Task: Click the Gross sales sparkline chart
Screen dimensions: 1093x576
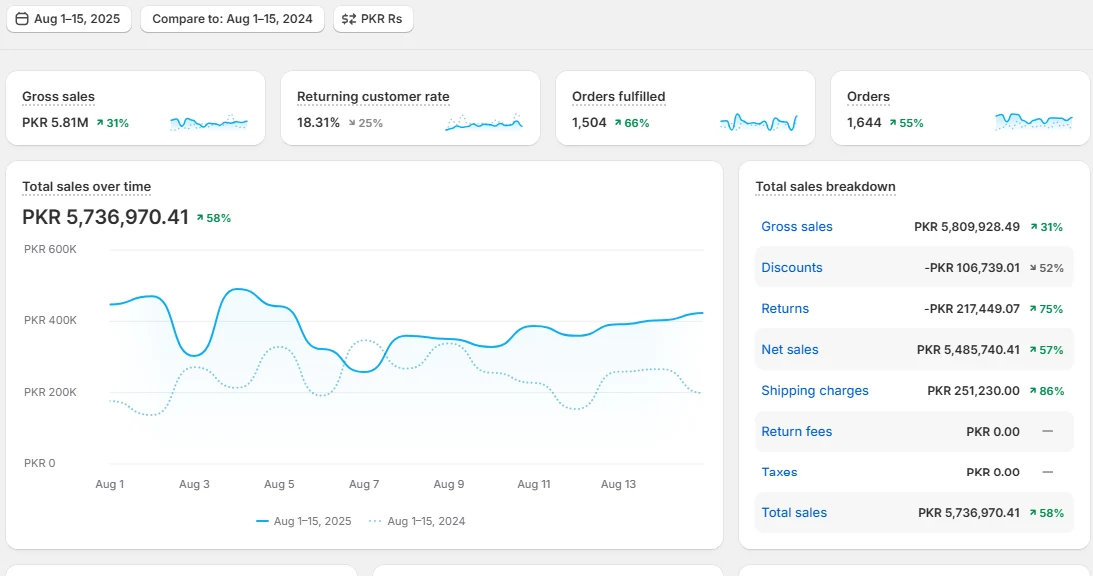Action: click(209, 123)
